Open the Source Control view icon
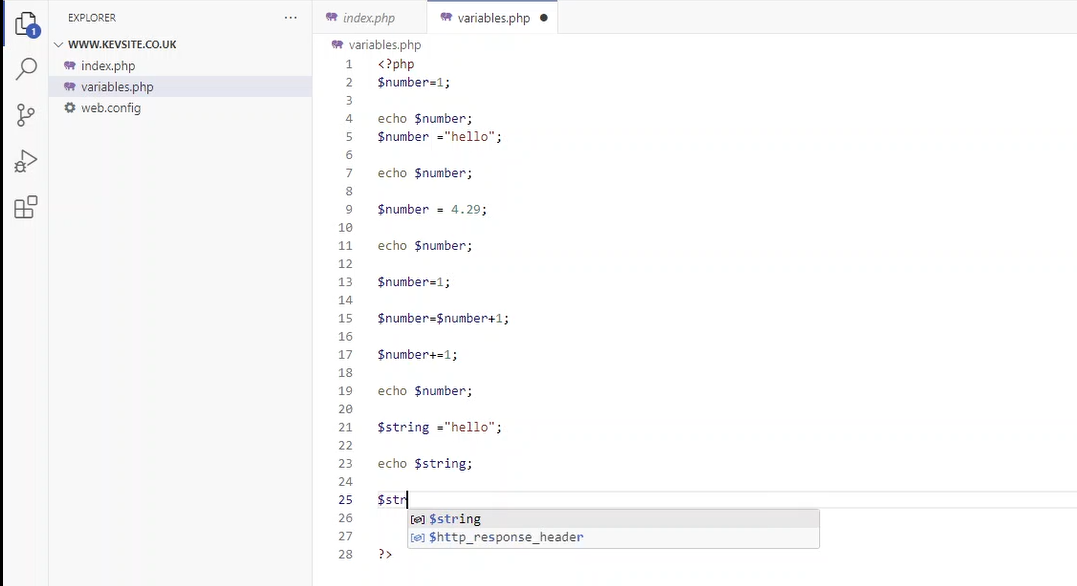Viewport: 1077px width, 586px height. coord(25,115)
